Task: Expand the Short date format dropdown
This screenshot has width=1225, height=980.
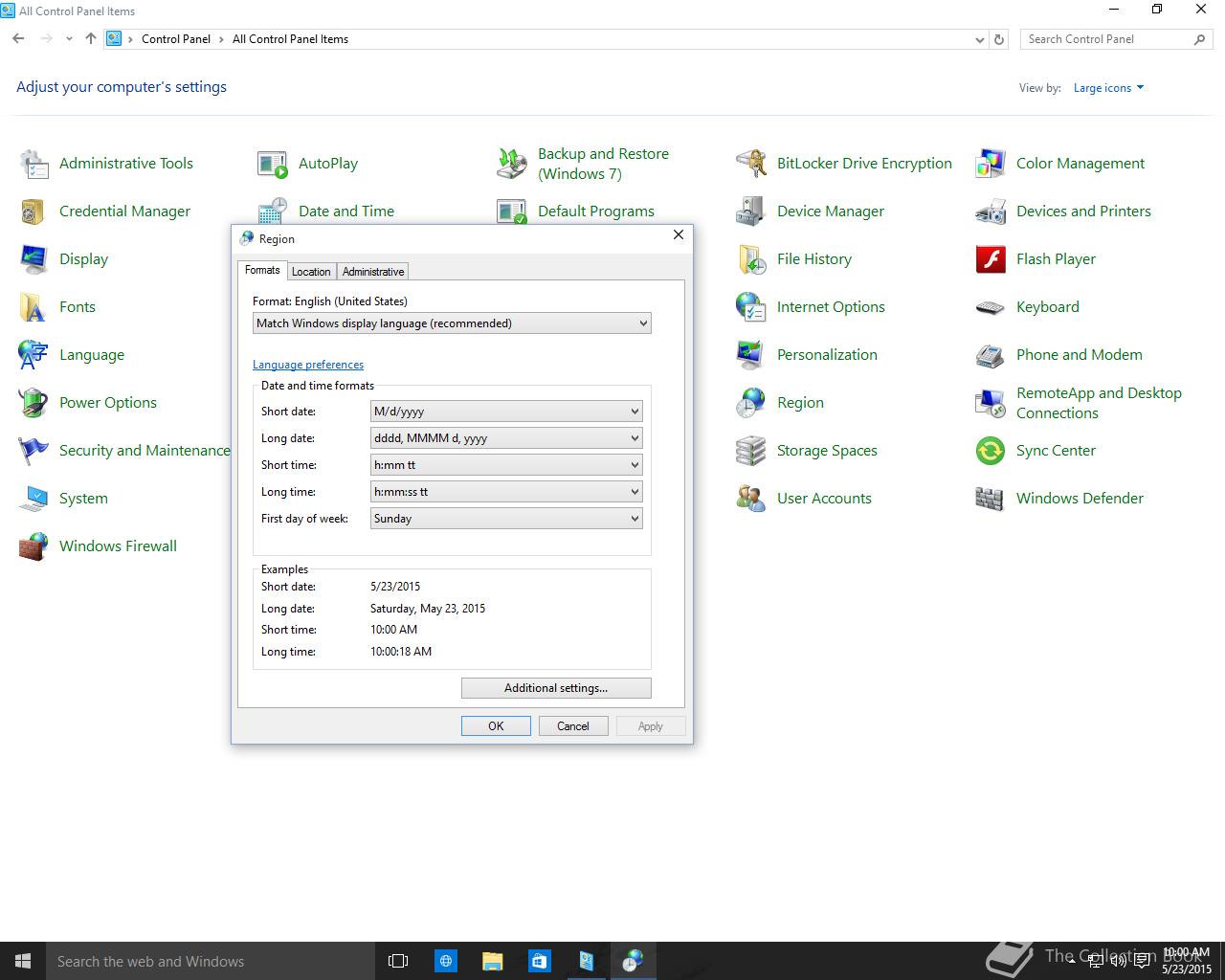Action: tap(506, 412)
